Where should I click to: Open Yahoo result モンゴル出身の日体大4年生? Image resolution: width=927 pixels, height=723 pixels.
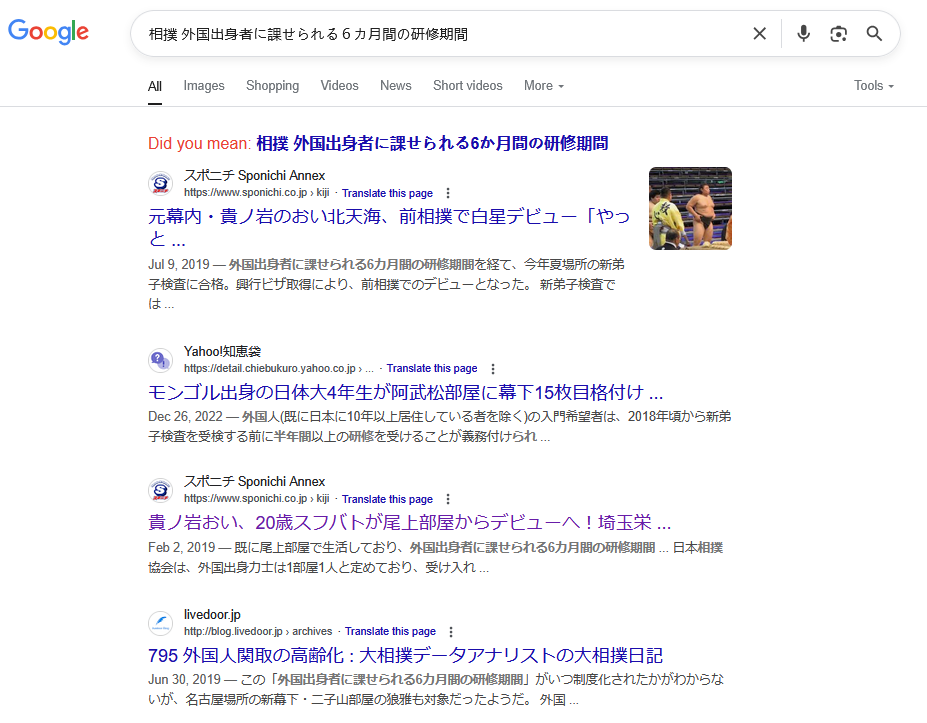(x=406, y=393)
